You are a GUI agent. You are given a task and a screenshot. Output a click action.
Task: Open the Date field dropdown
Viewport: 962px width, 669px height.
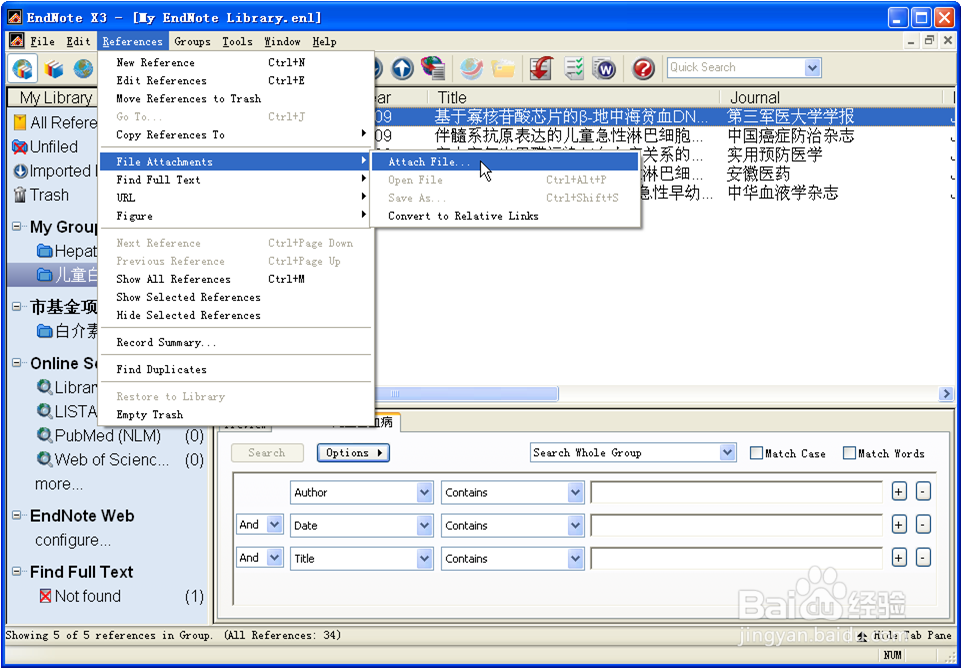point(425,525)
